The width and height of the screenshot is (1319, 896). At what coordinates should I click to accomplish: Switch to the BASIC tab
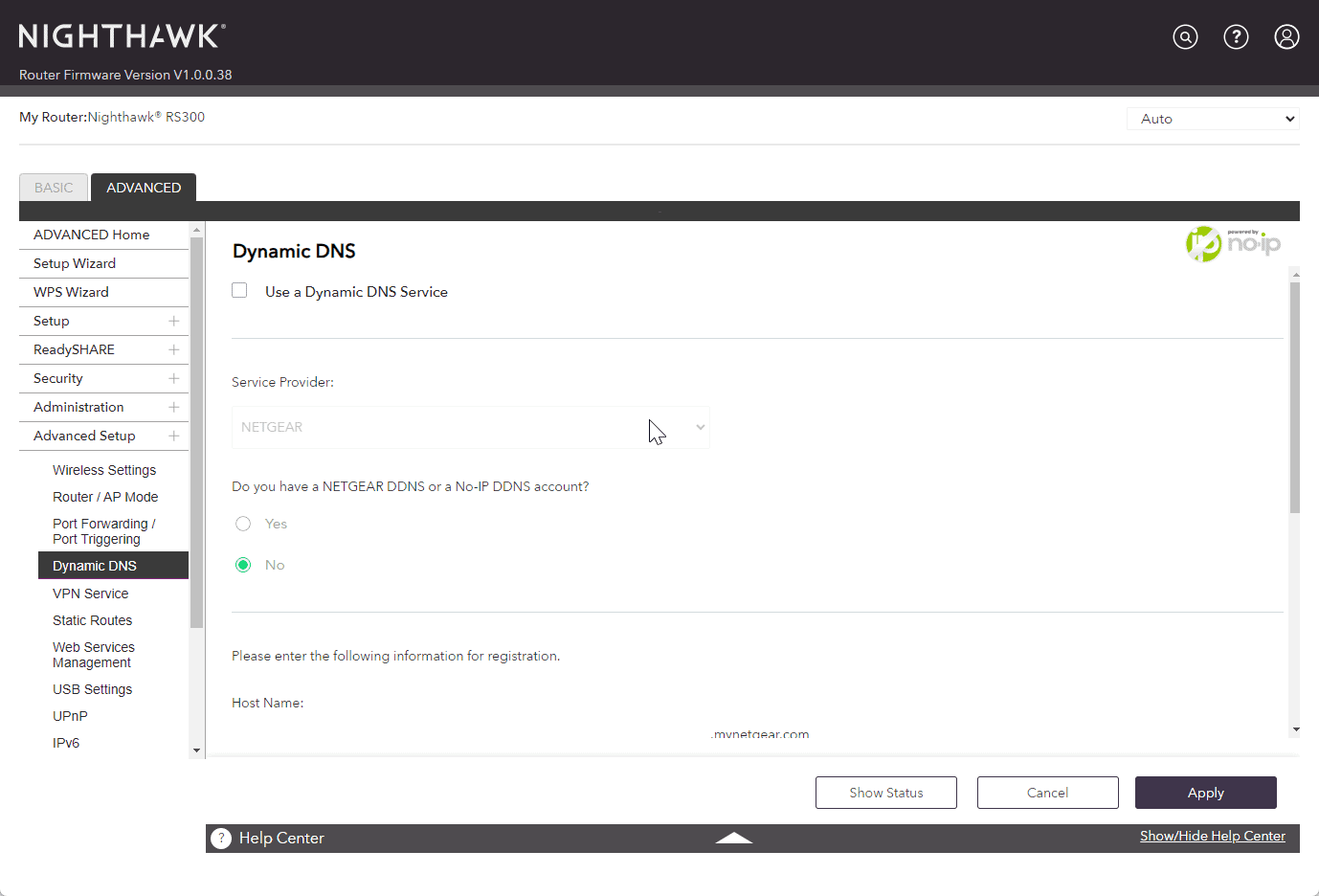pyautogui.click(x=54, y=188)
